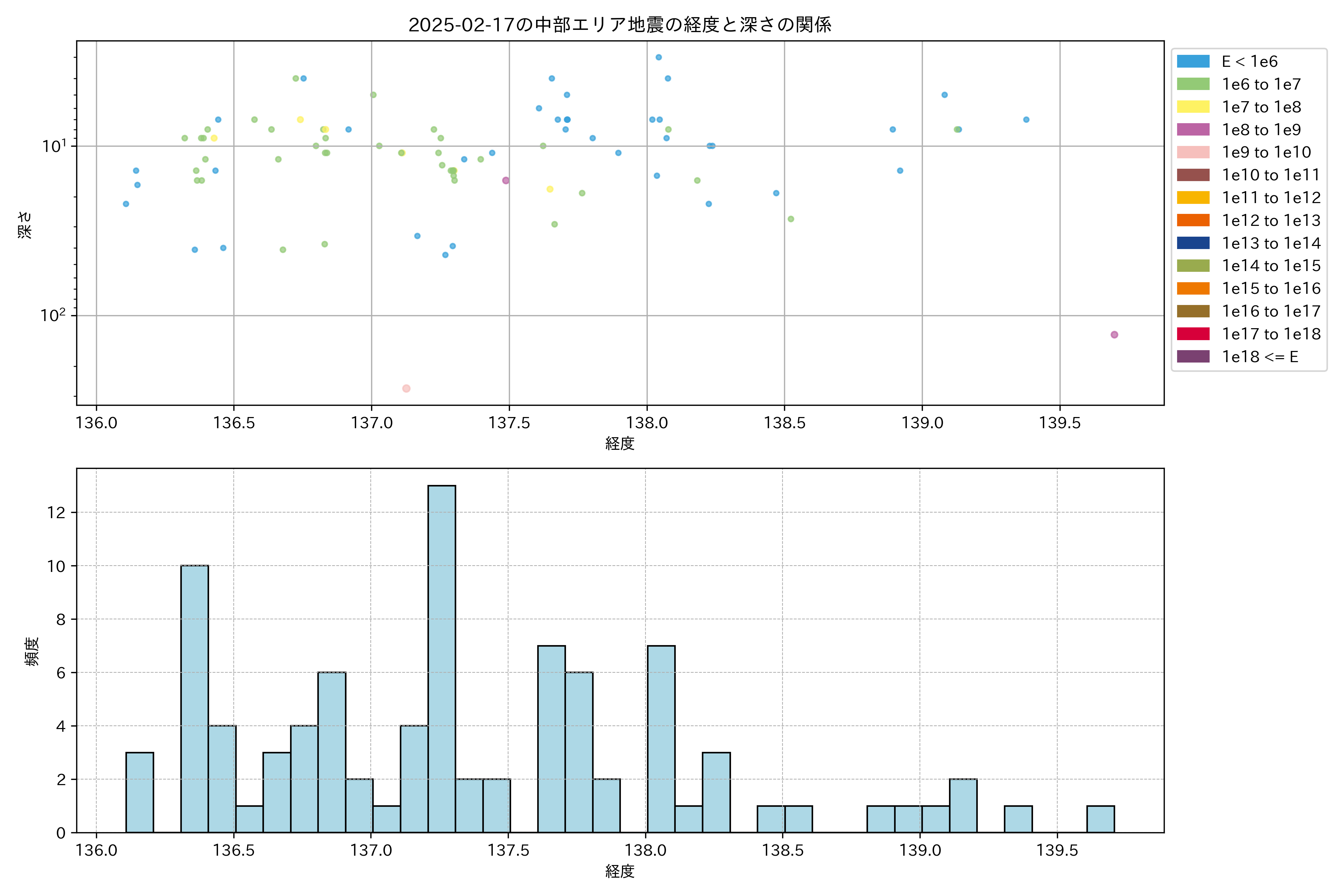Click the histogram bar with frequency 10
This screenshot has height=896, width=1344.
(x=194, y=698)
